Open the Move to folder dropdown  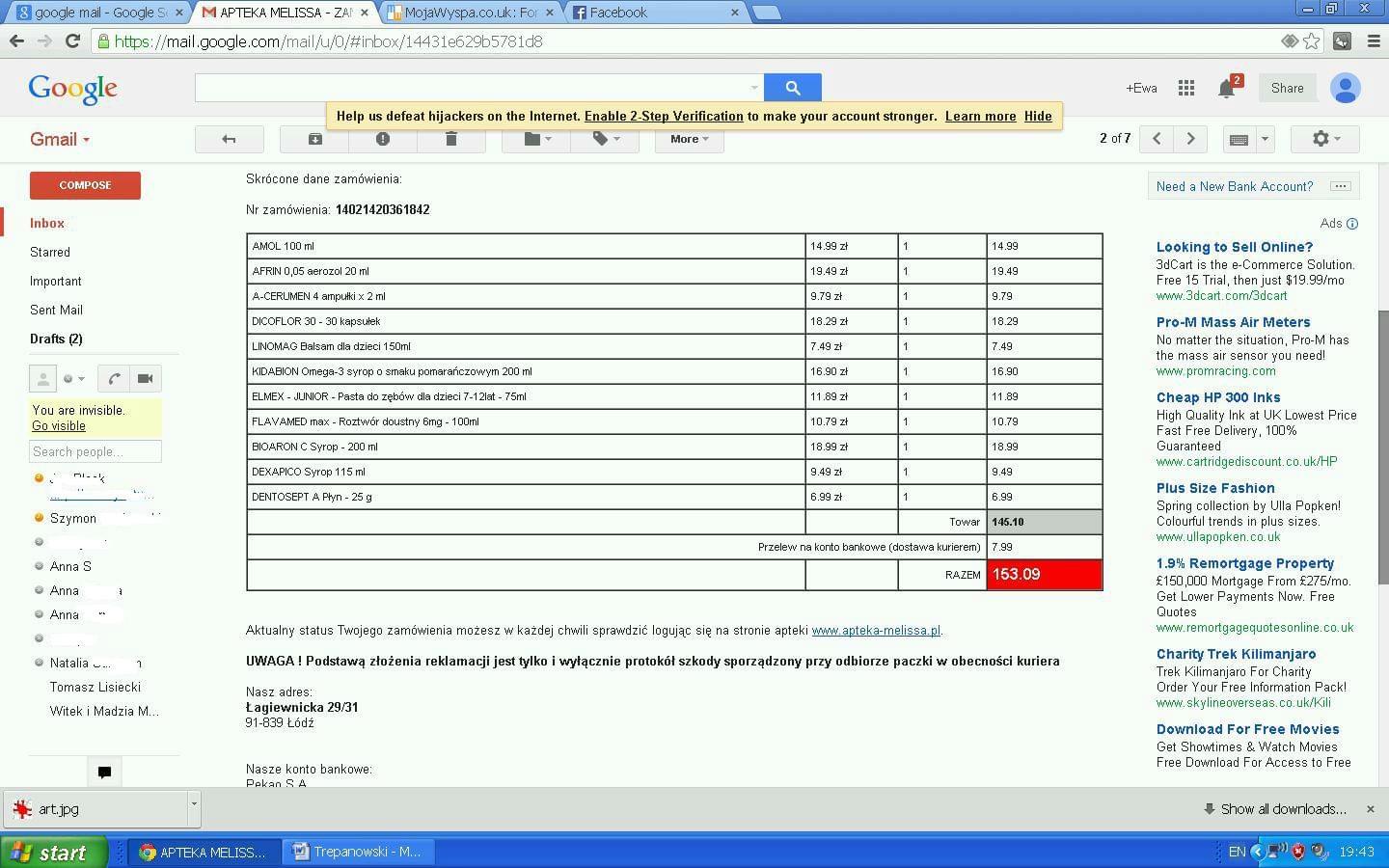click(536, 139)
